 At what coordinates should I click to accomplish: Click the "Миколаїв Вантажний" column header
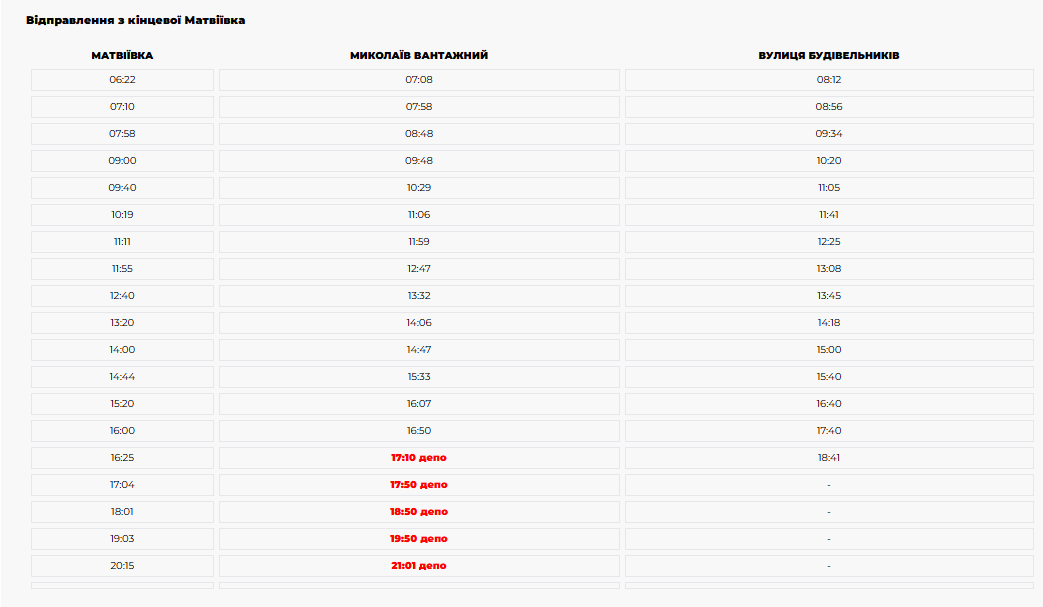pyautogui.click(x=419, y=56)
